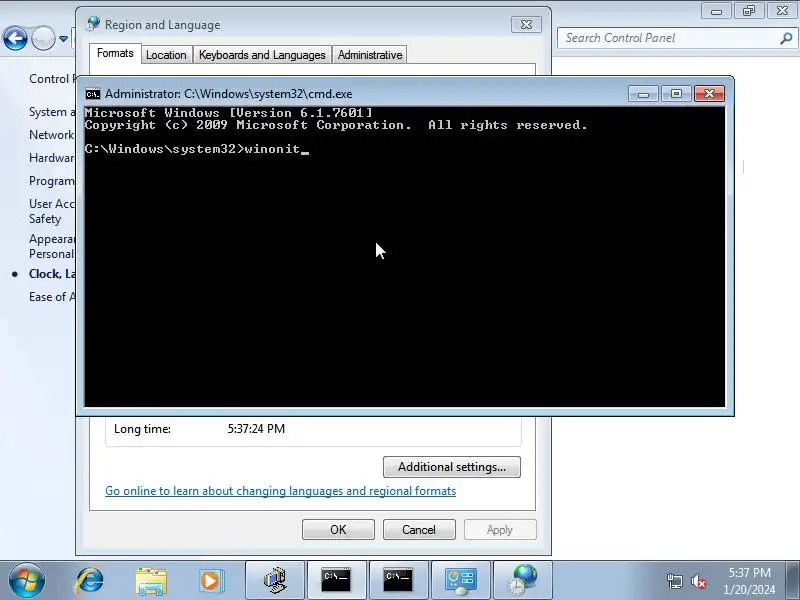Switch to the first cmd taskbar window
The height and width of the screenshot is (600, 800).
tap(336, 581)
